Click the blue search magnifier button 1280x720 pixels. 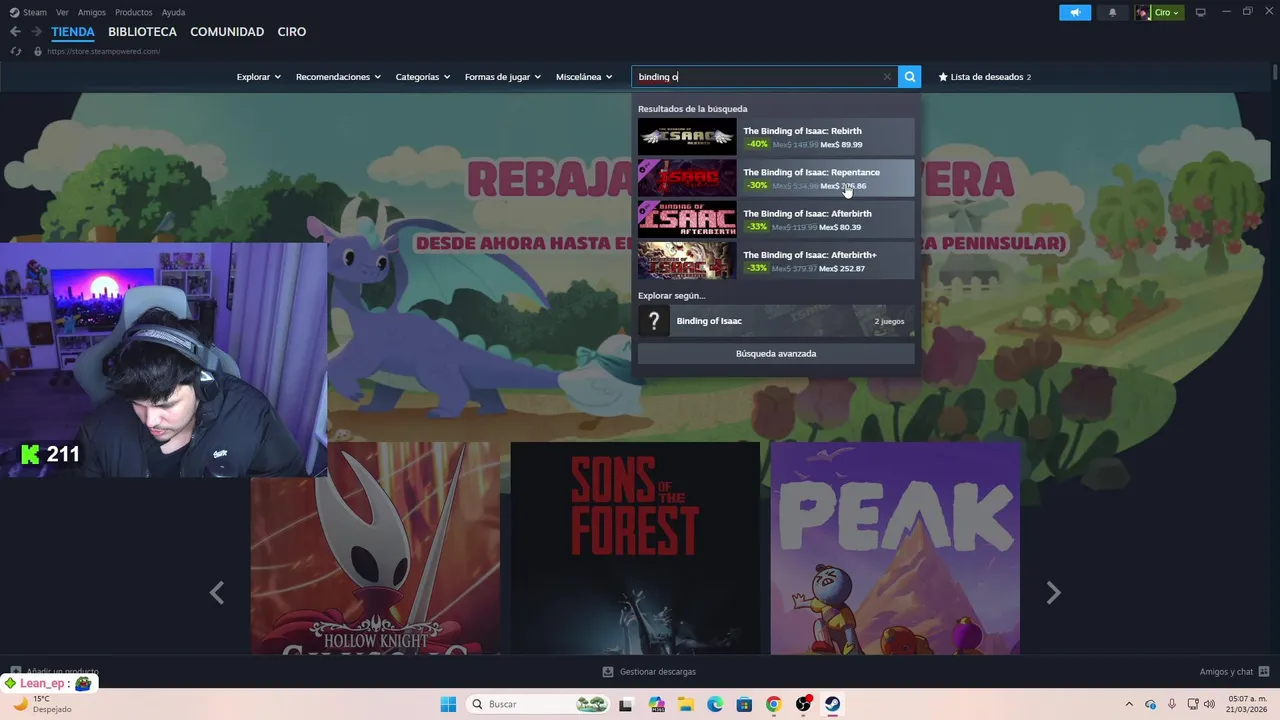coord(909,76)
